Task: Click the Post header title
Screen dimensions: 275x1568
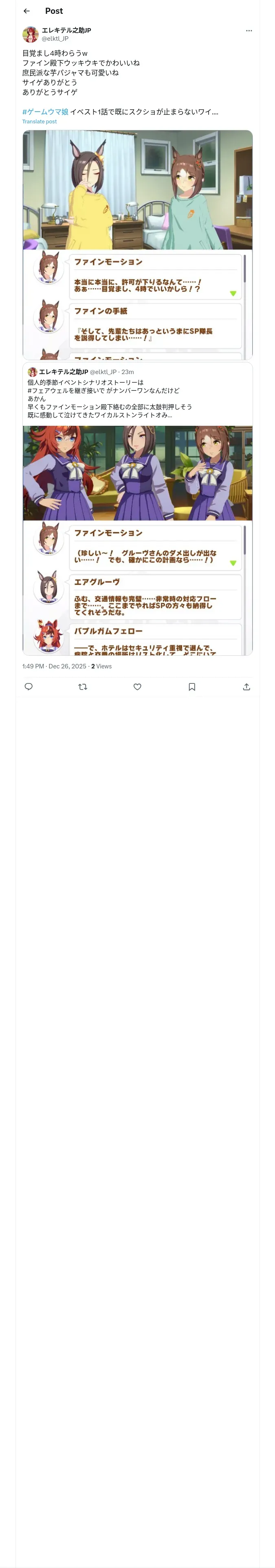Action: click(x=54, y=11)
